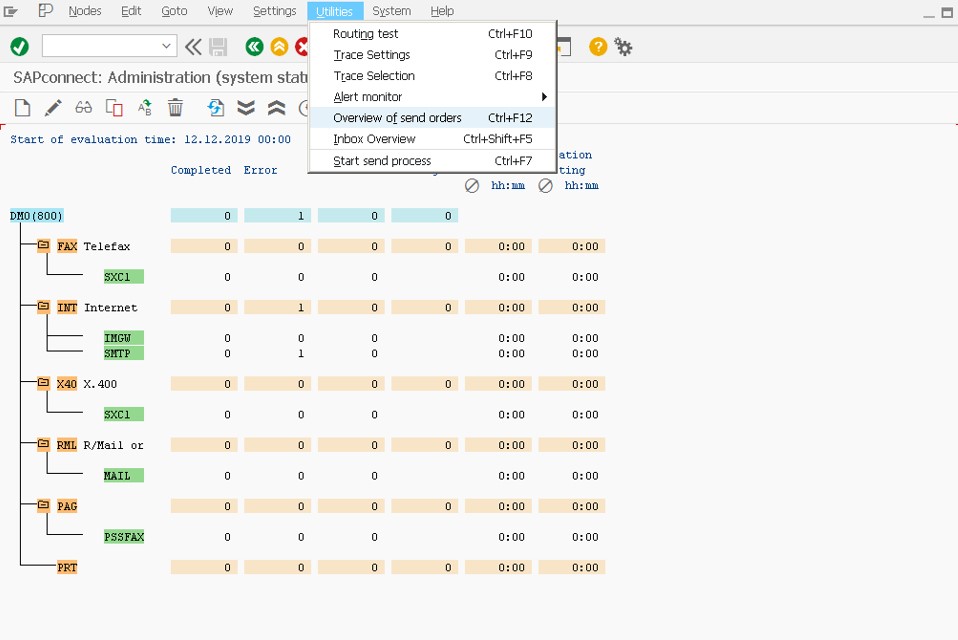Click the Completed column header
This screenshot has width=958, height=640.
pyautogui.click(x=200, y=170)
